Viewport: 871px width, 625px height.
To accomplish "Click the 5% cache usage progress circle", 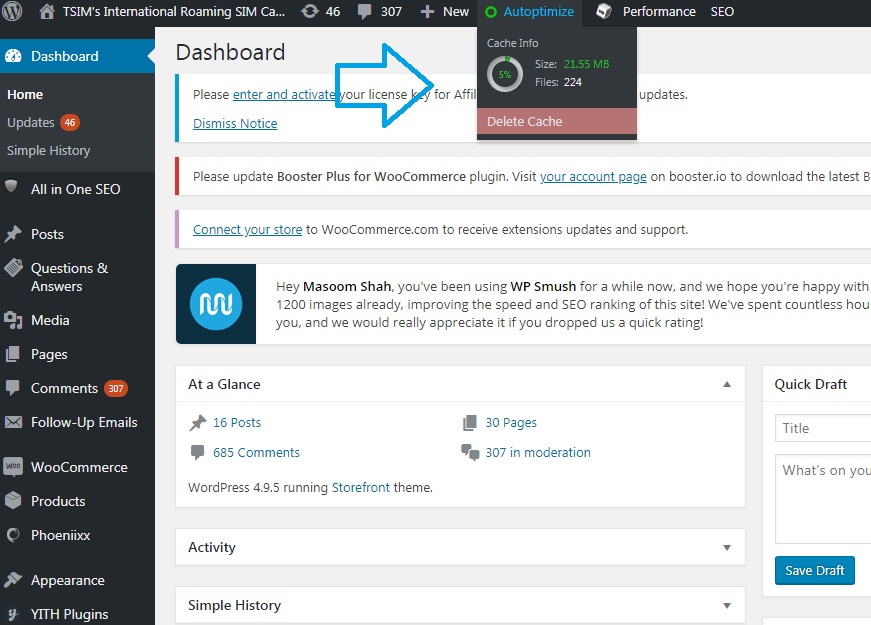I will coord(505,74).
